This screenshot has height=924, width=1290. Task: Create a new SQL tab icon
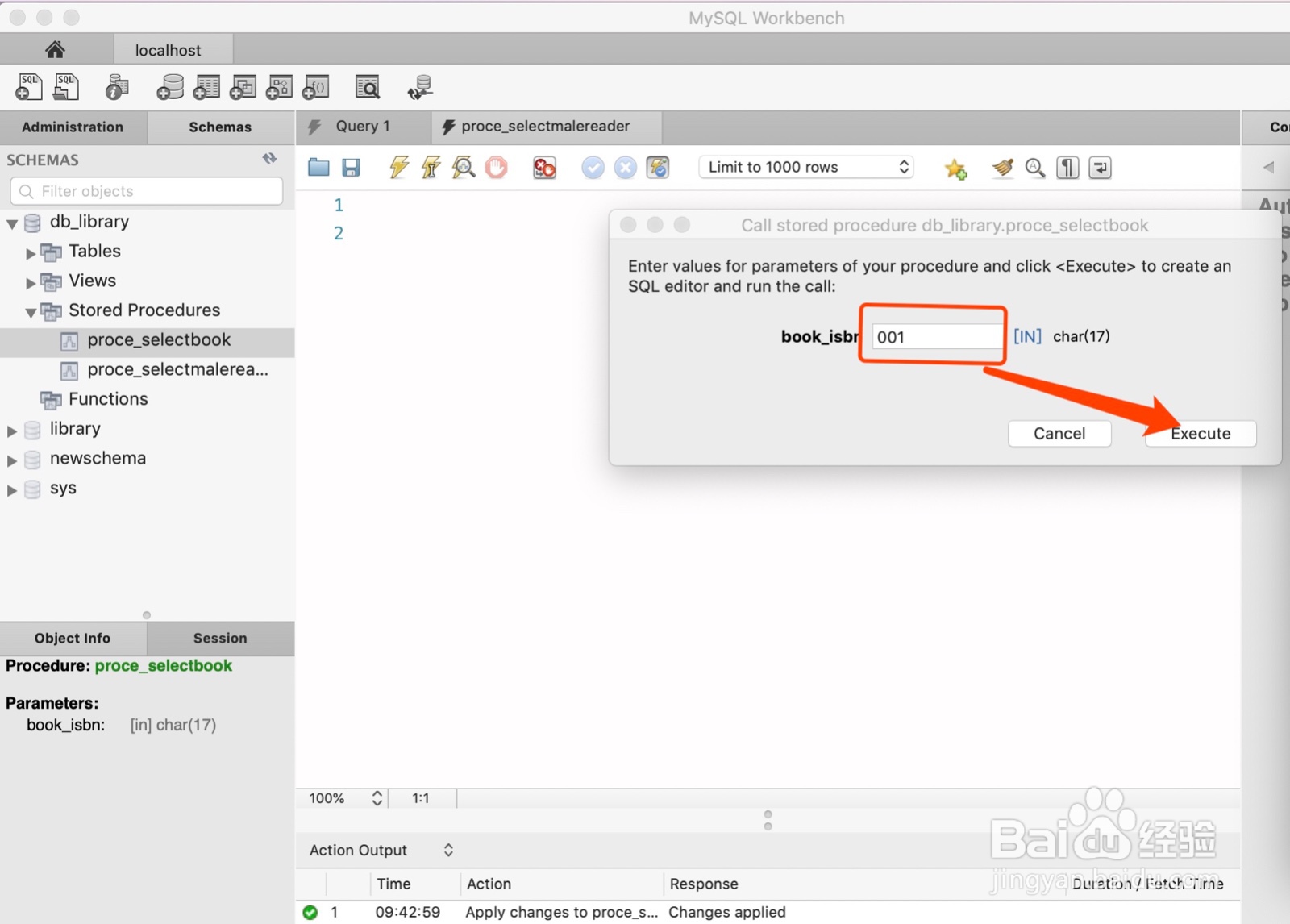29,86
